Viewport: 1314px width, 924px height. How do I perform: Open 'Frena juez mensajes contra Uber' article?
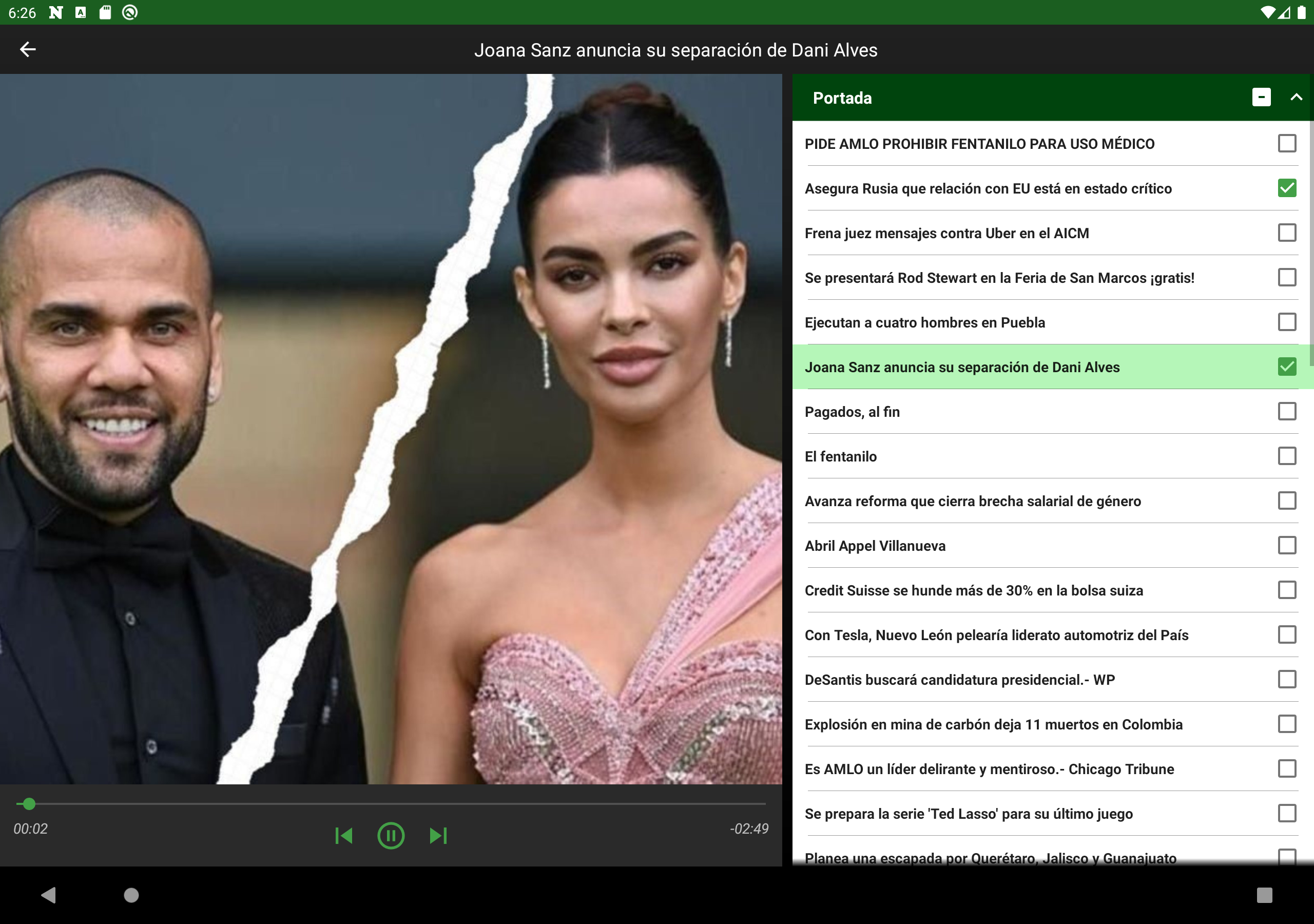click(x=946, y=233)
